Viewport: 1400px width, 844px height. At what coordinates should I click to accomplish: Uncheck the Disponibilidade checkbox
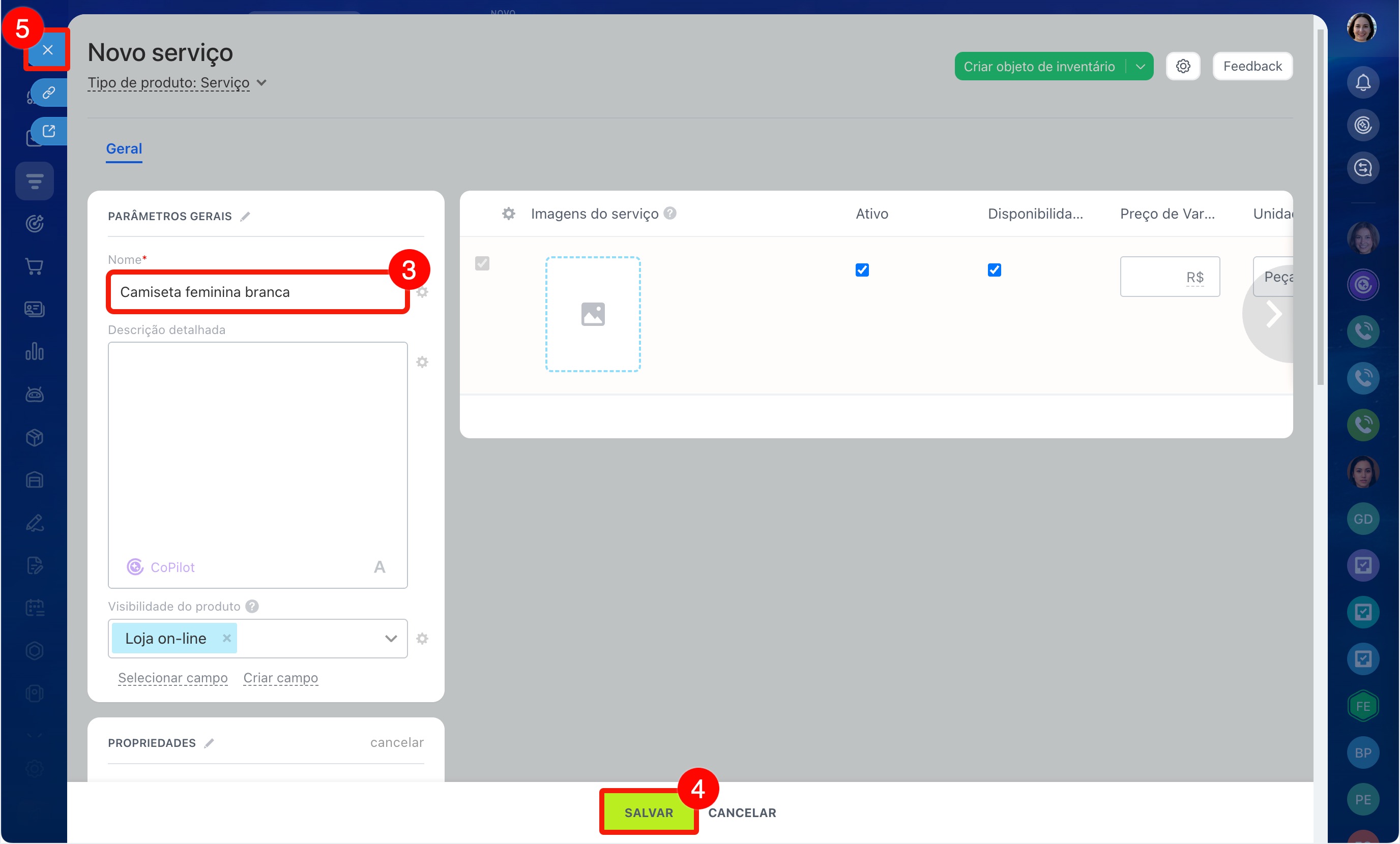point(994,270)
